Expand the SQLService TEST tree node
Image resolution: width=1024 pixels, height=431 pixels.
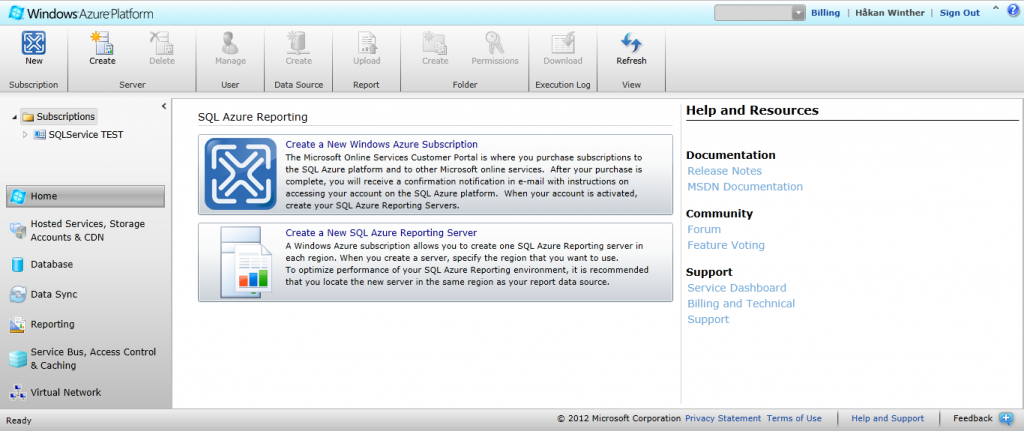pos(25,135)
